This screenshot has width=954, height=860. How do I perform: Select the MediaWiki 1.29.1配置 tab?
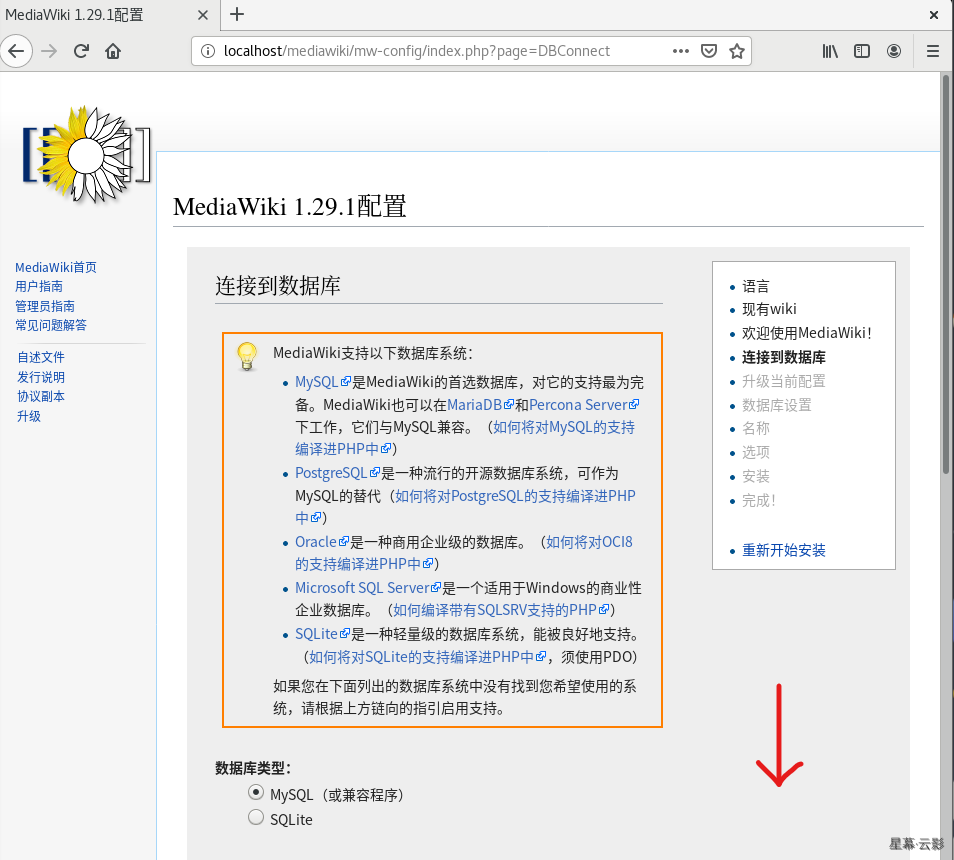(100, 14)
